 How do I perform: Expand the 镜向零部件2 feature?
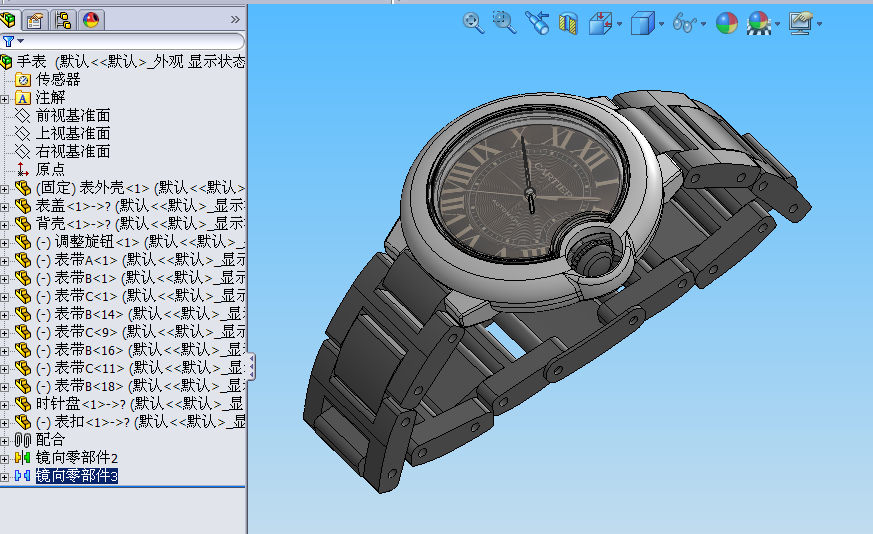[4, 459]
